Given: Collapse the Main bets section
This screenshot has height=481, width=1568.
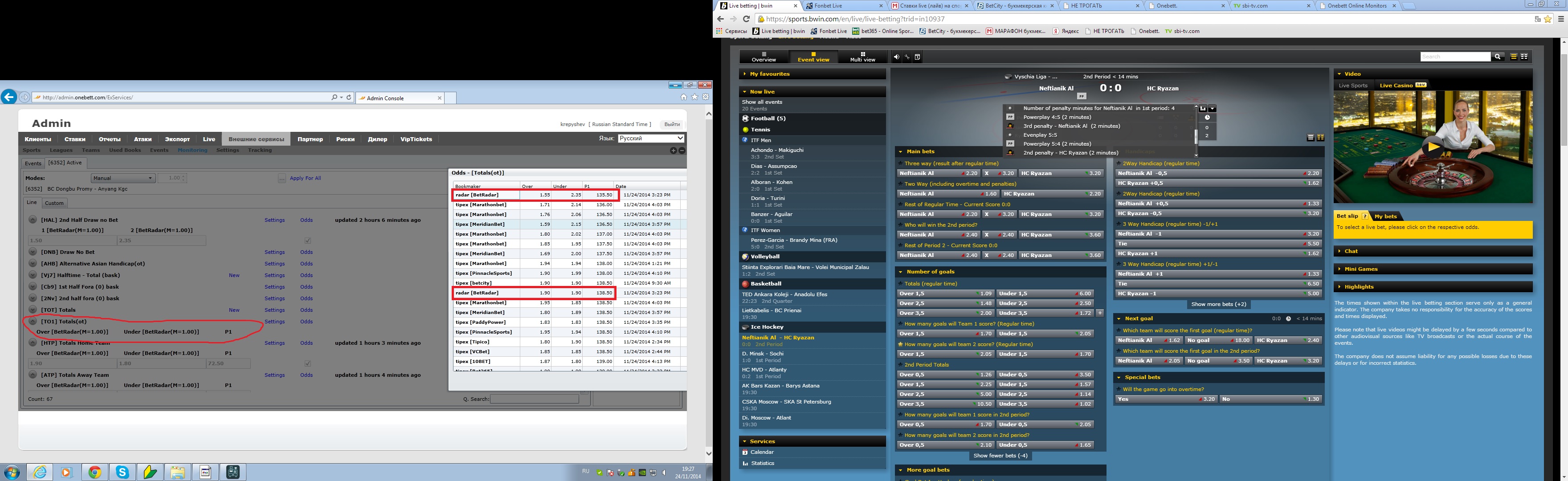Looking at the screenshot, I should pos(900,151).
